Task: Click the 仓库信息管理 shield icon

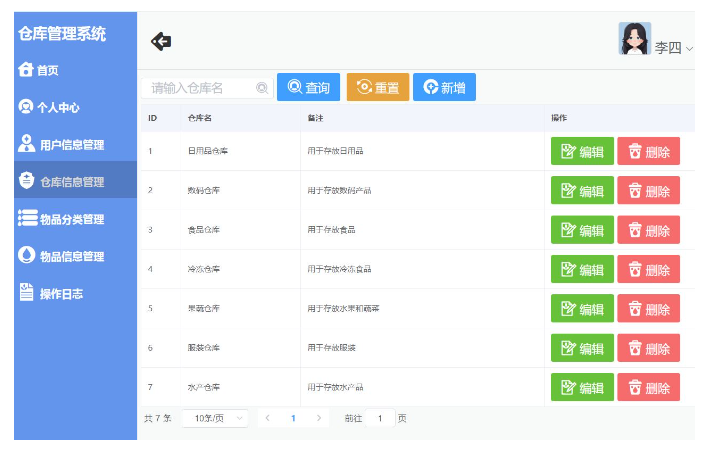Action: (x=27, y=180)
